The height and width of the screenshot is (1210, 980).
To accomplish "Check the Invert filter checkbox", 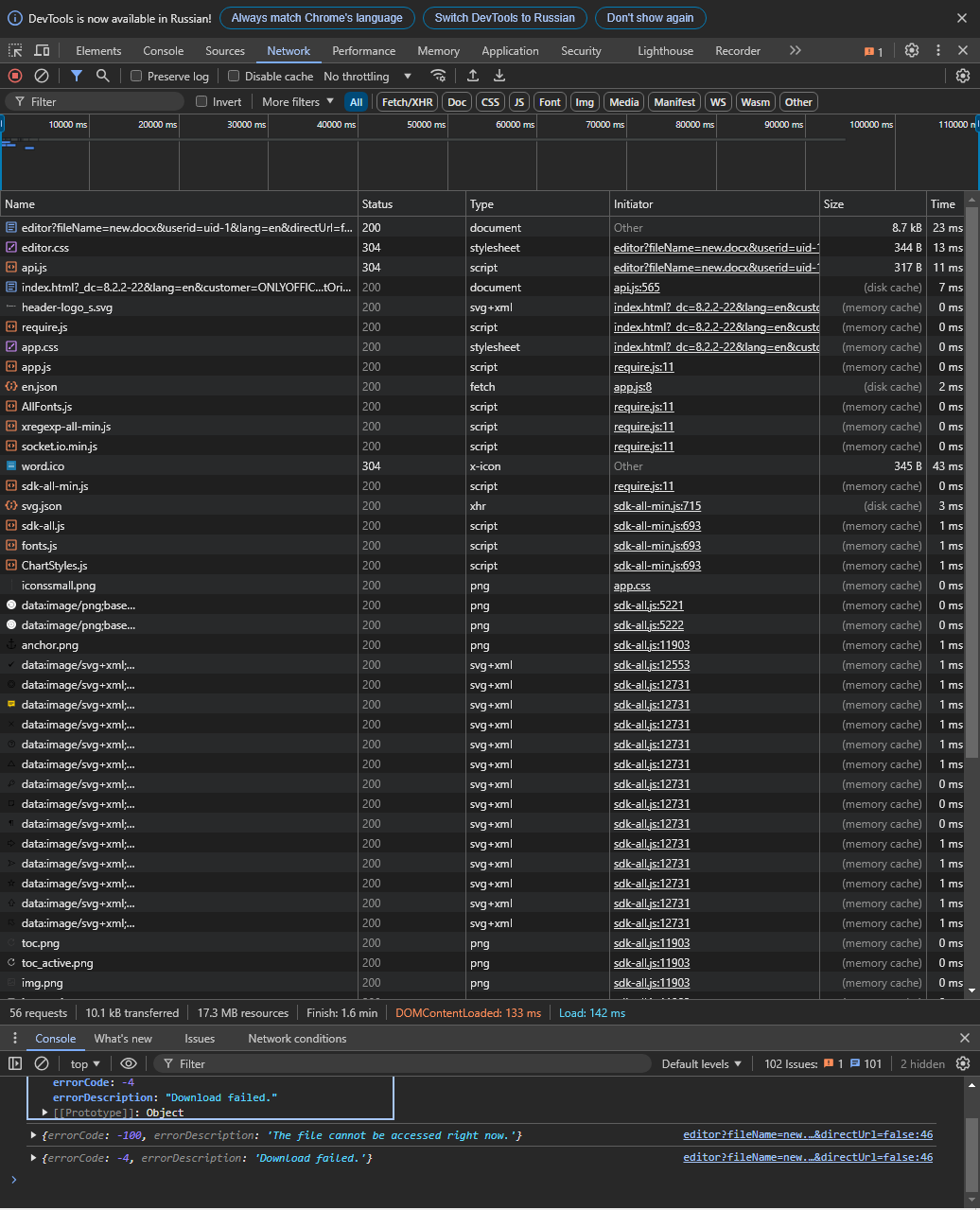I will [201, 101].
